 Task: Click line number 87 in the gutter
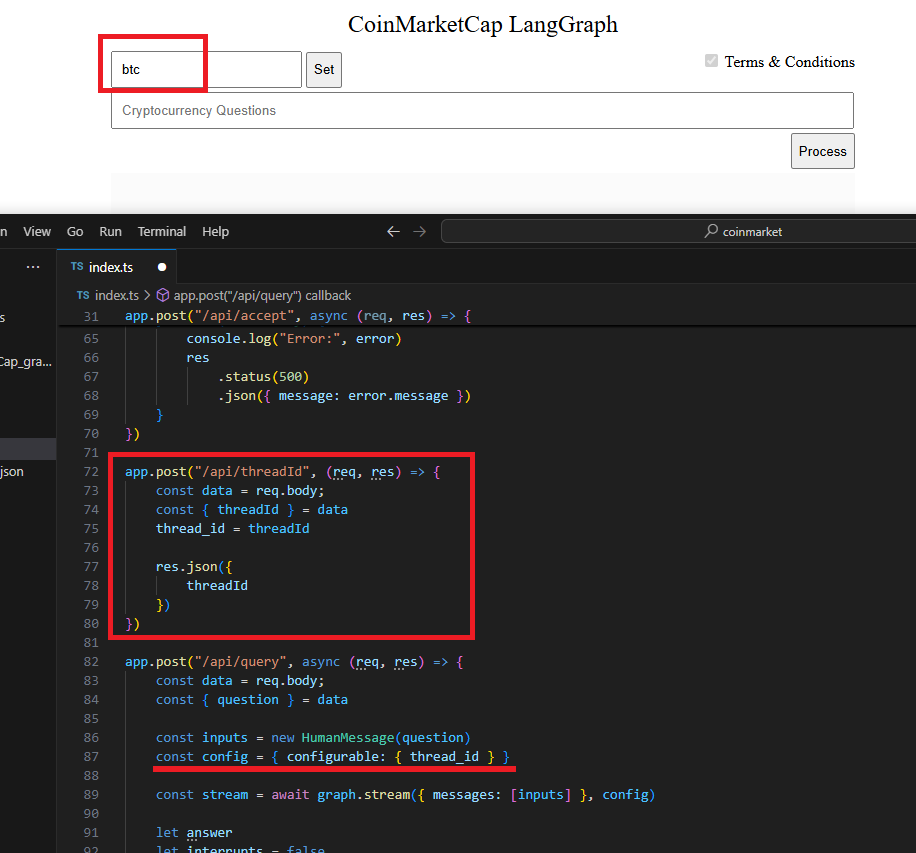(x=91, y=757)
